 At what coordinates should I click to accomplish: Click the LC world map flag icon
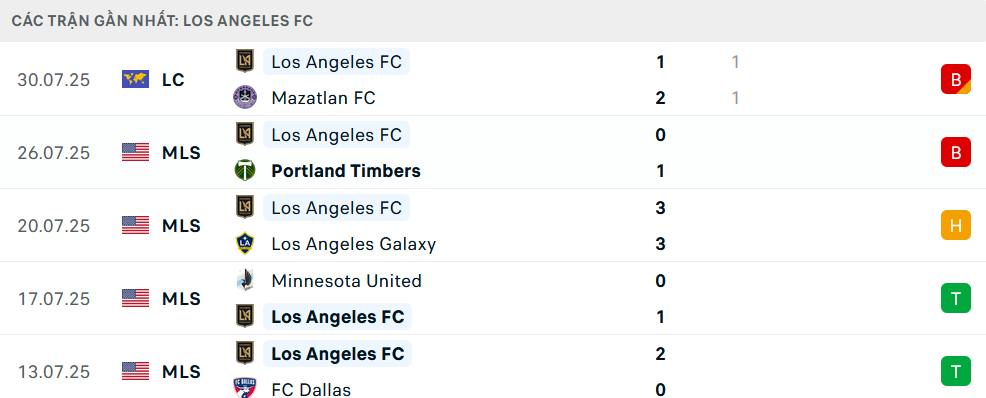(x=135, y=79)
